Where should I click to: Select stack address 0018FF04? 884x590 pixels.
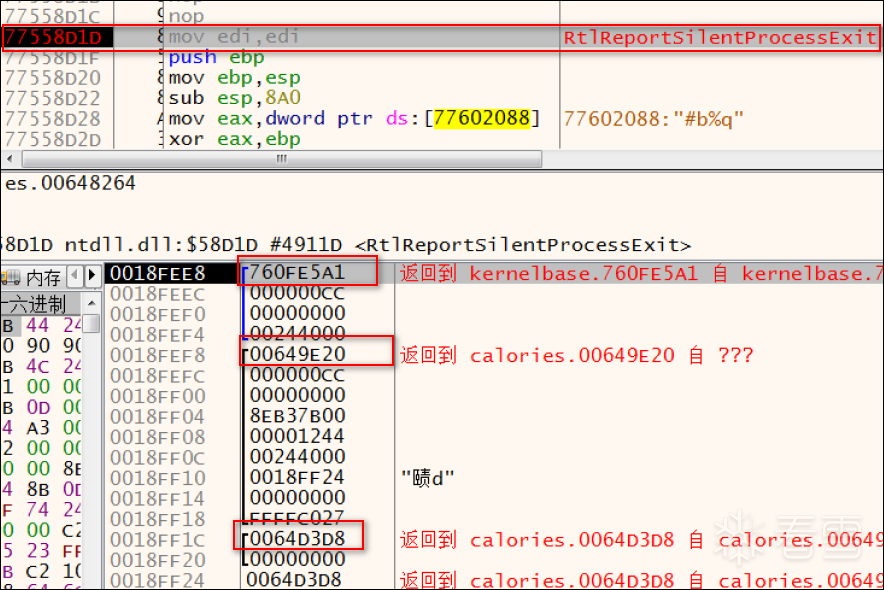pyautogui.click(x=158, y=417)
